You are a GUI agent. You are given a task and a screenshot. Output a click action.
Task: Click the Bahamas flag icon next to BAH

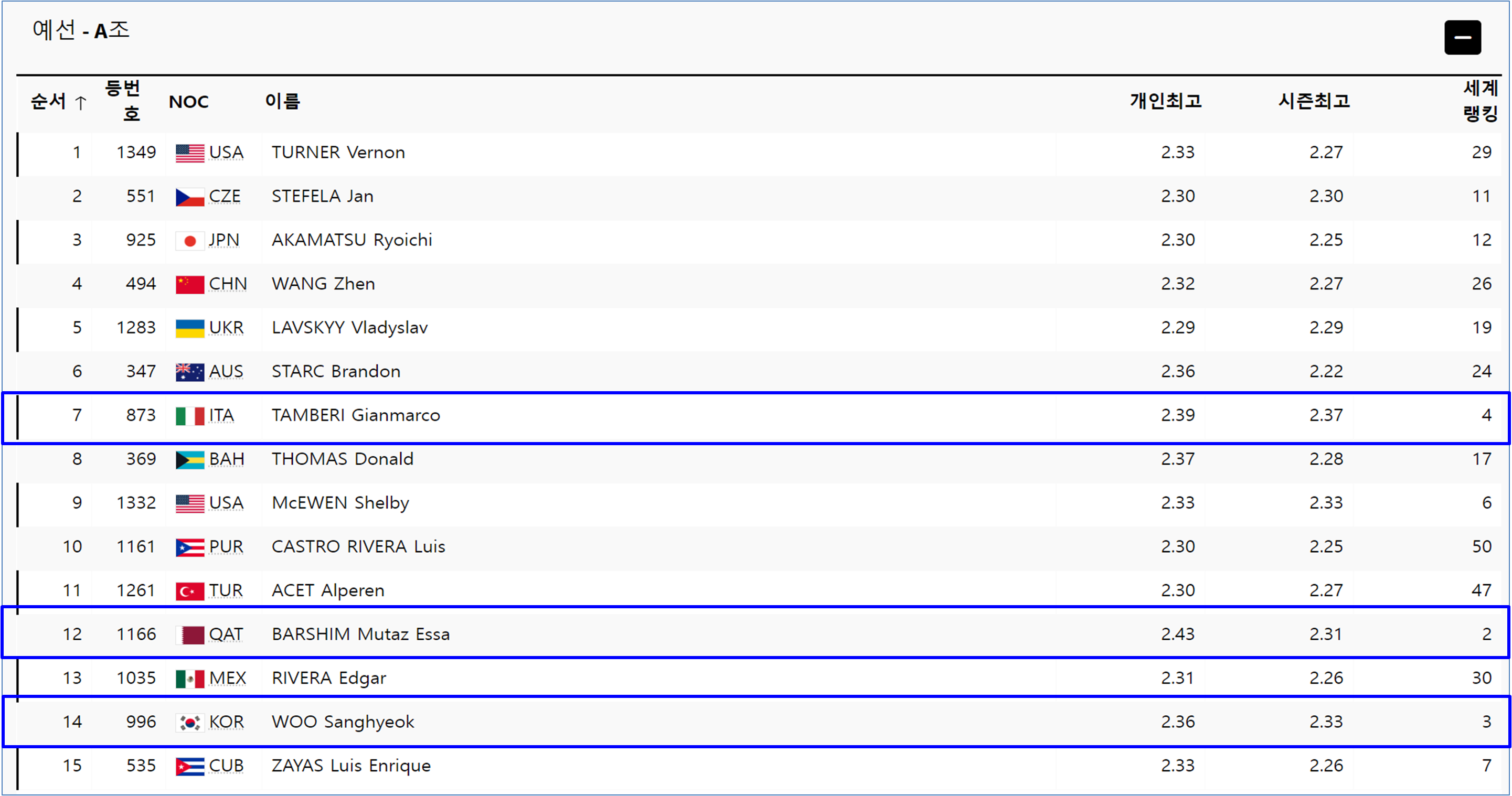coord(189,460)
